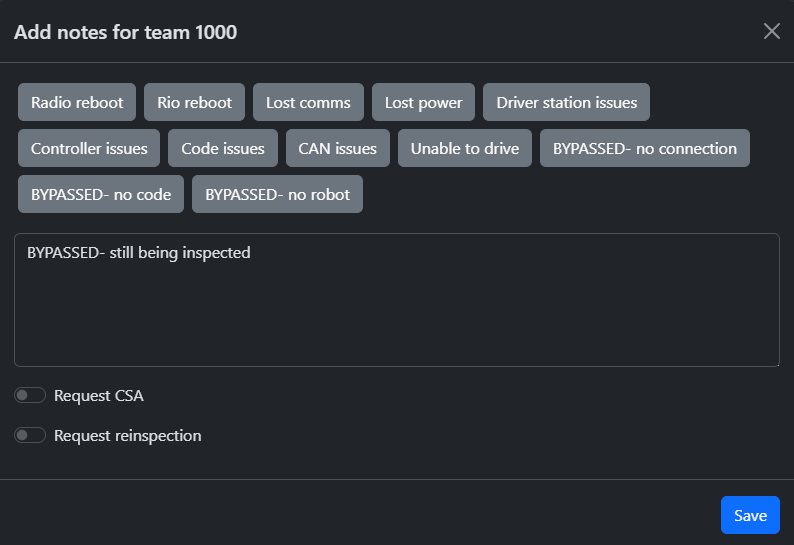
Task: Save the team notes
Action: (x=750, y=515)
